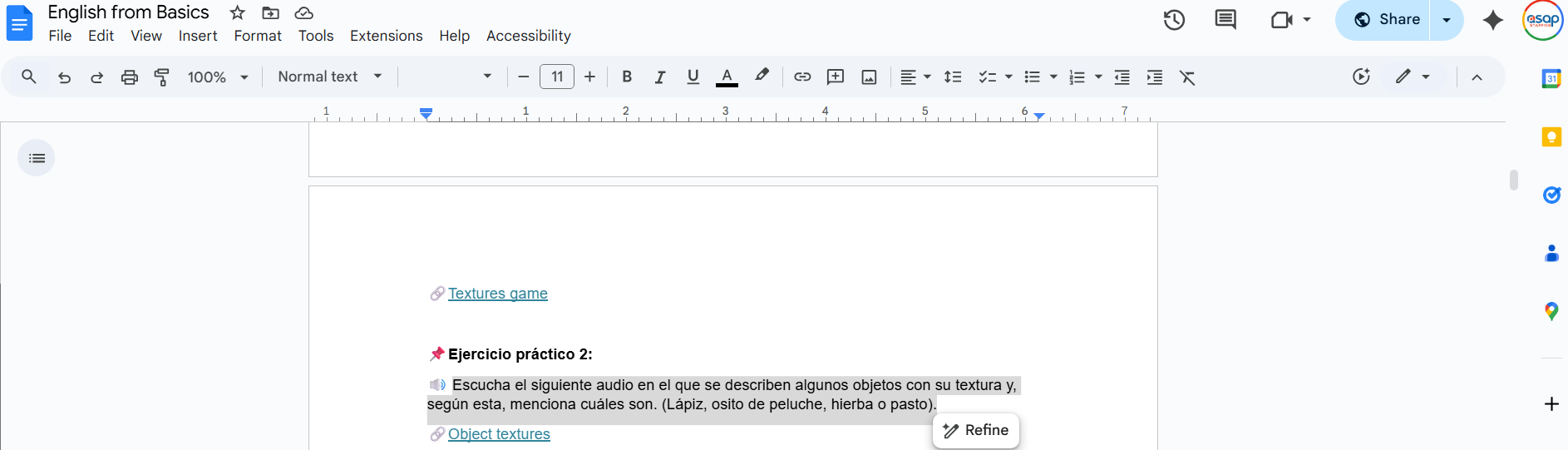
Task: Insert a link using toolbar icon
Action: tap(802, 77)
